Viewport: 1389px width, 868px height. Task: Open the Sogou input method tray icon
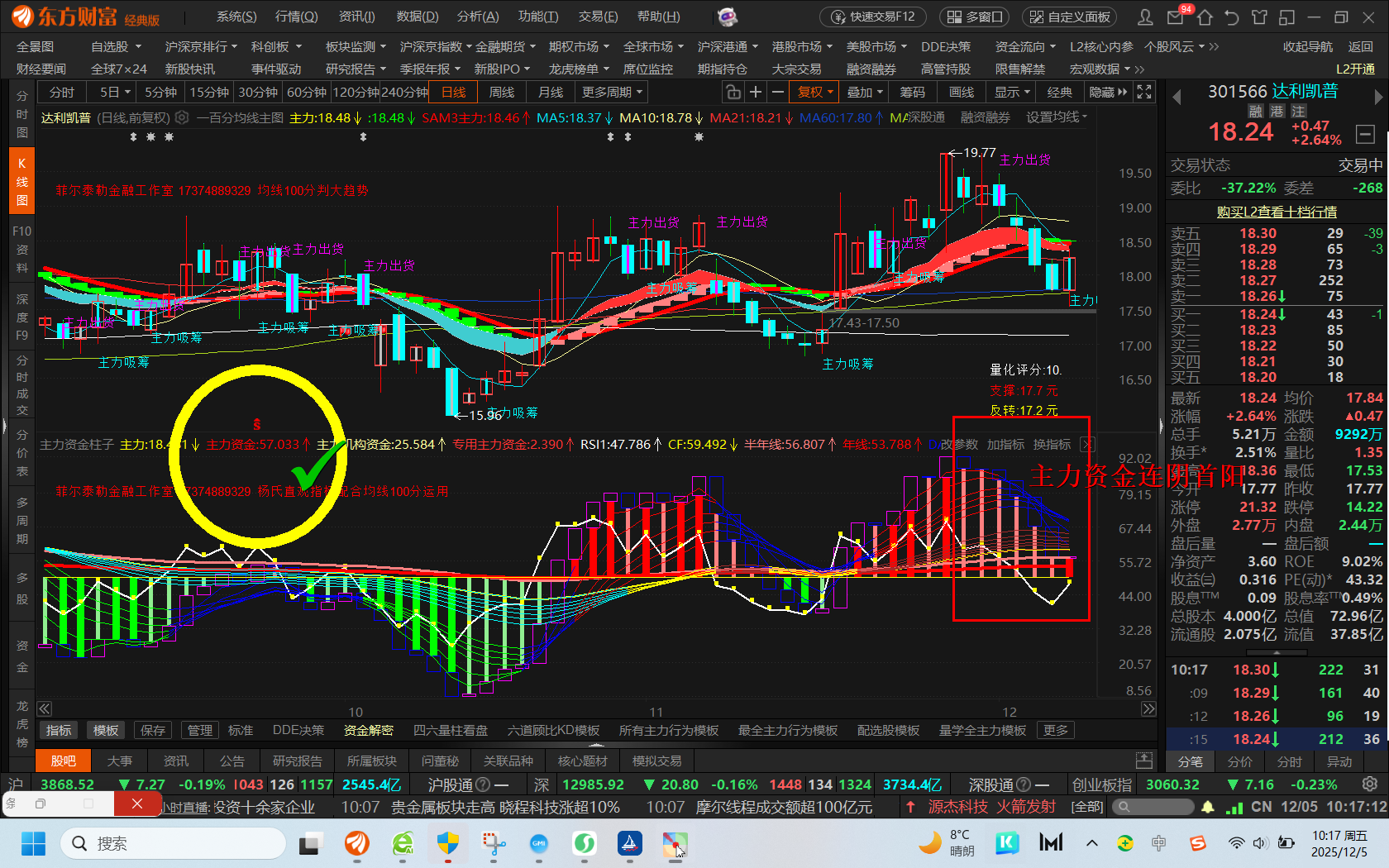click(x=1197, y=843)
